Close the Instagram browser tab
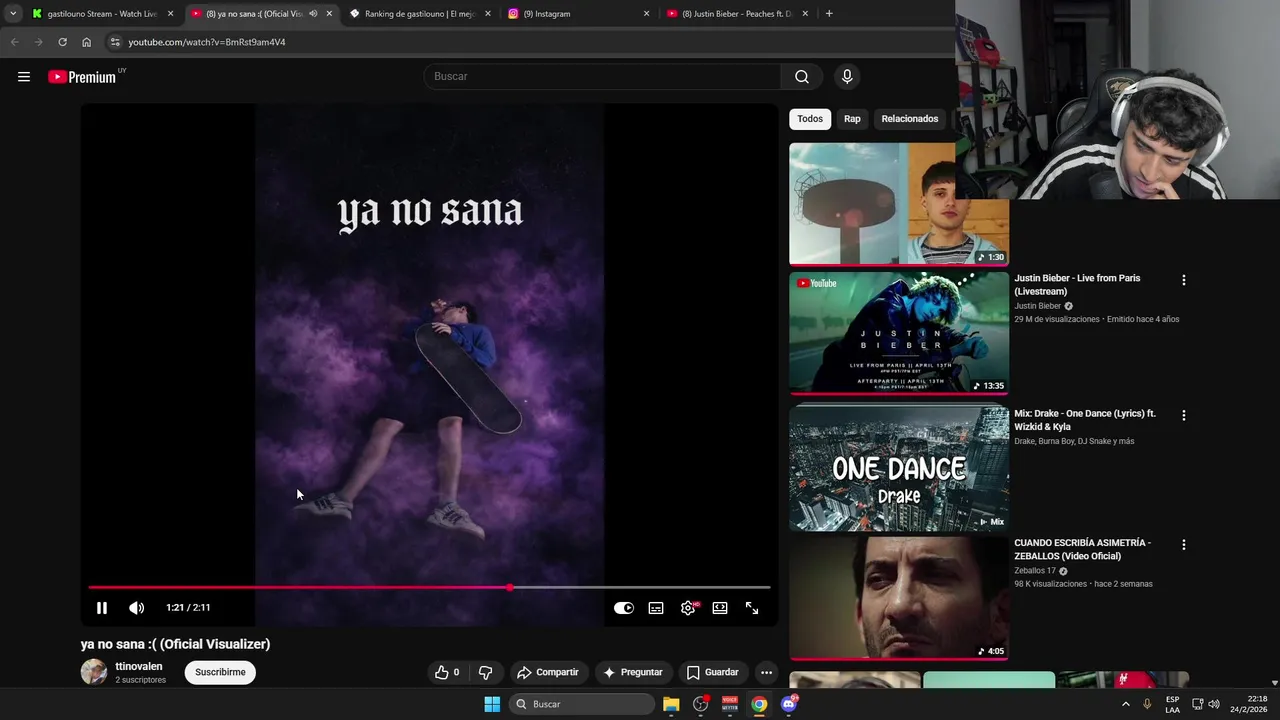The image size is (1280, 720). [x=646, y=14]
